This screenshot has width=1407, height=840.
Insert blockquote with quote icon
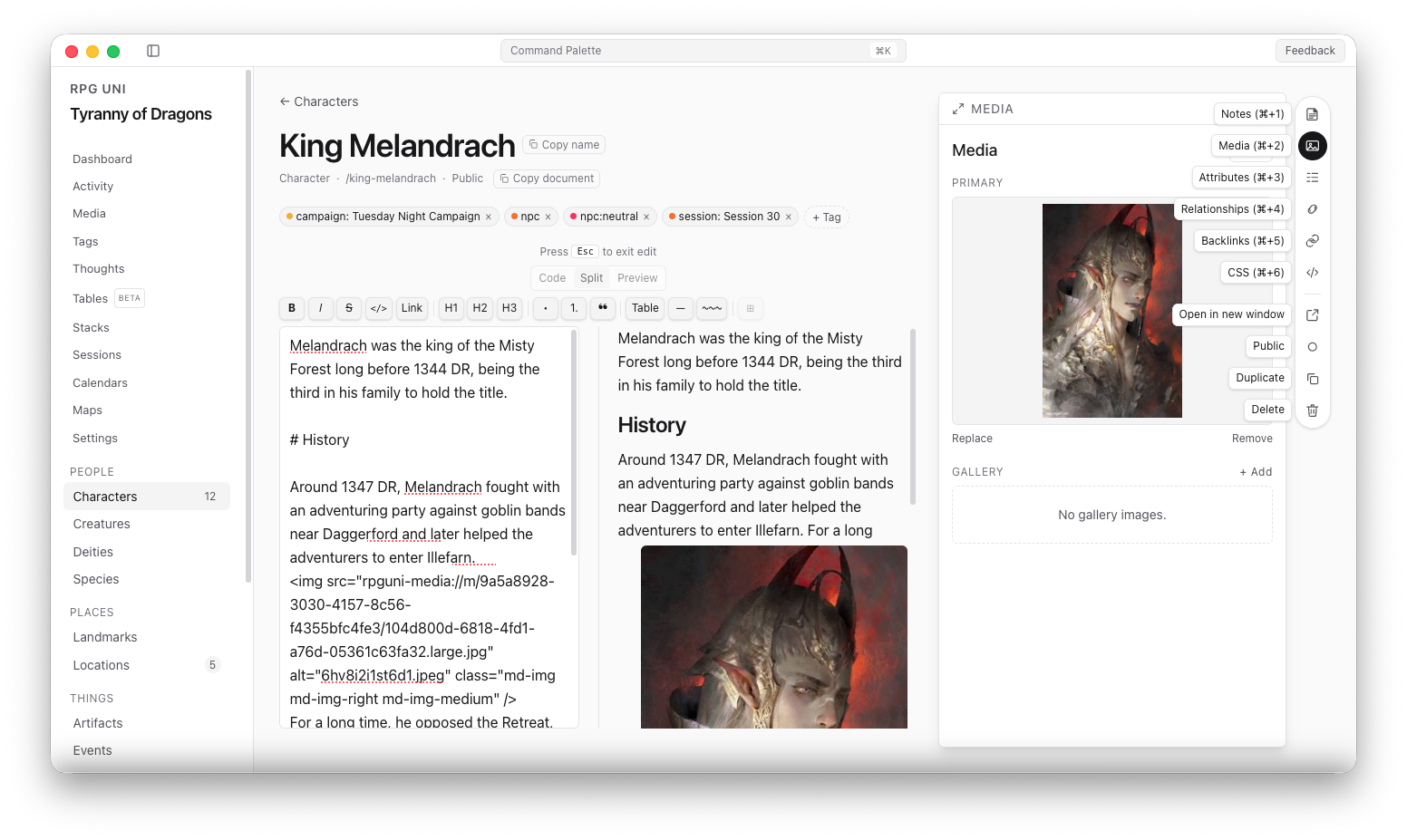(x=603, y=308)
